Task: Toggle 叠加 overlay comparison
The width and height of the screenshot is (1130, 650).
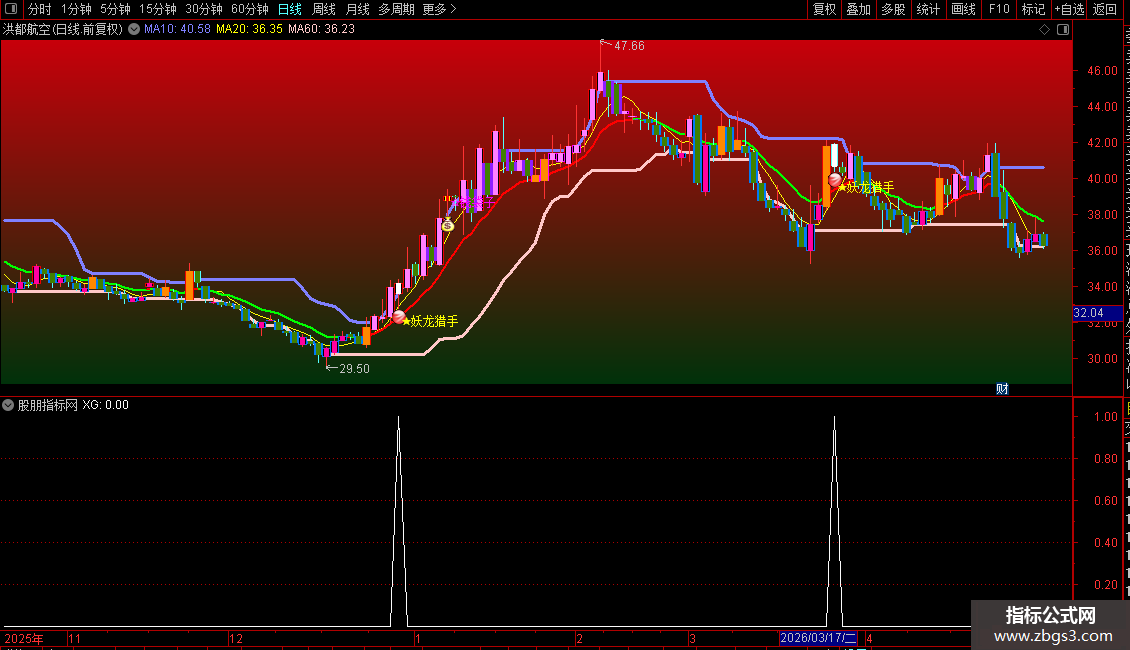Action: click(858, 9)
